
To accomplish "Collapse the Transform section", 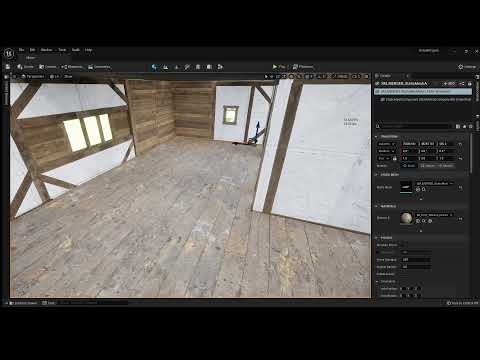I will click(x=377, y=137).
